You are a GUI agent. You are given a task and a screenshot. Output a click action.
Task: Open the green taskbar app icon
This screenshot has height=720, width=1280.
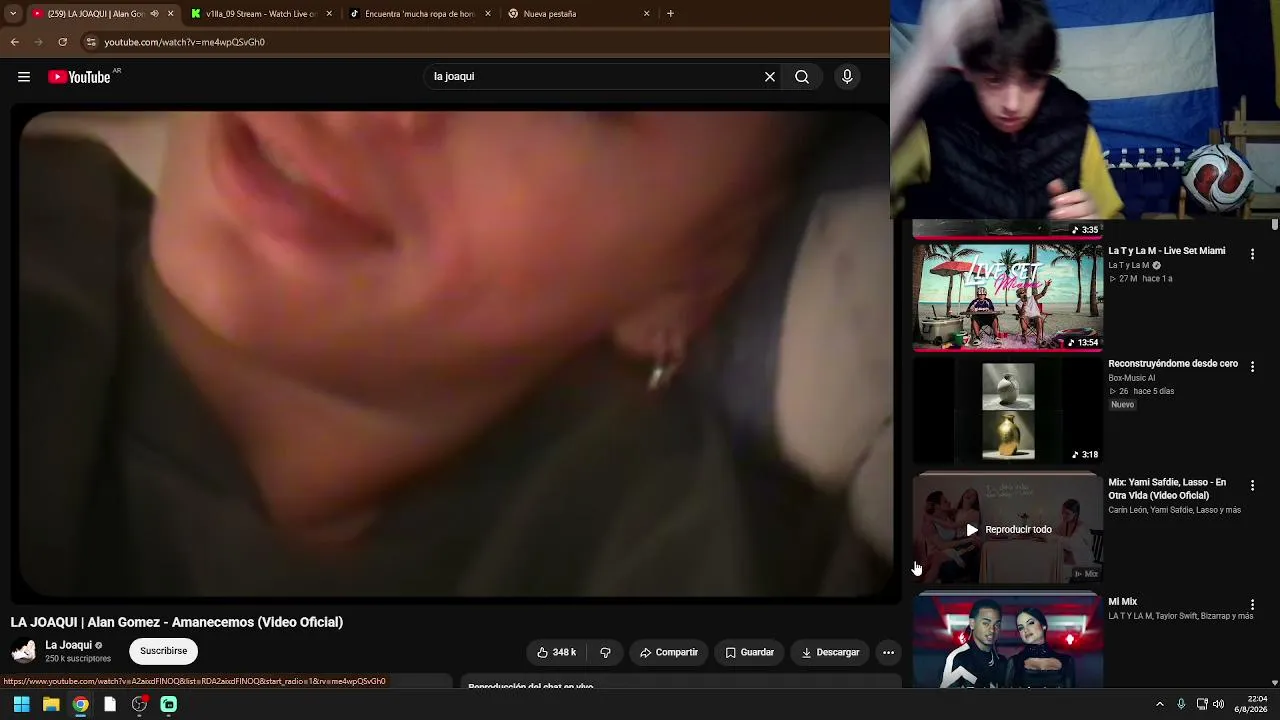coord(169,704)
